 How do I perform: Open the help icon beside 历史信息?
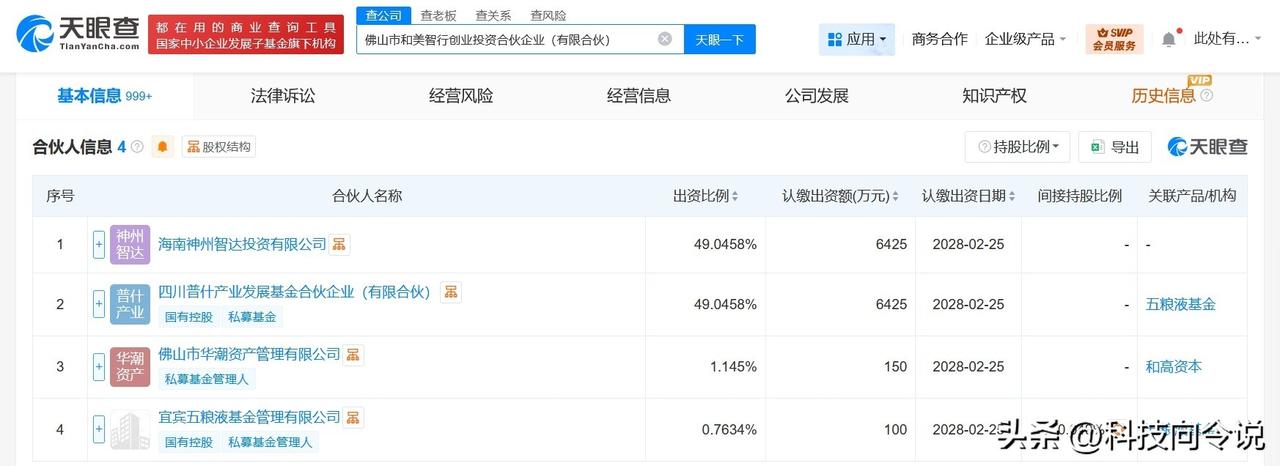[1206, 96]
